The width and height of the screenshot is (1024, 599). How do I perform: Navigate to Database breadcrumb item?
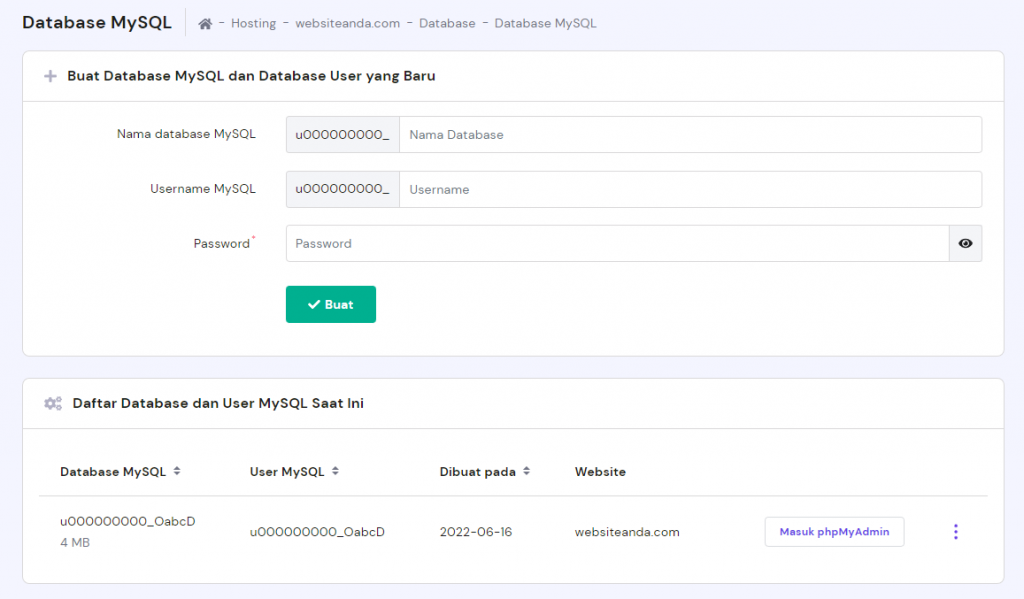447,23
